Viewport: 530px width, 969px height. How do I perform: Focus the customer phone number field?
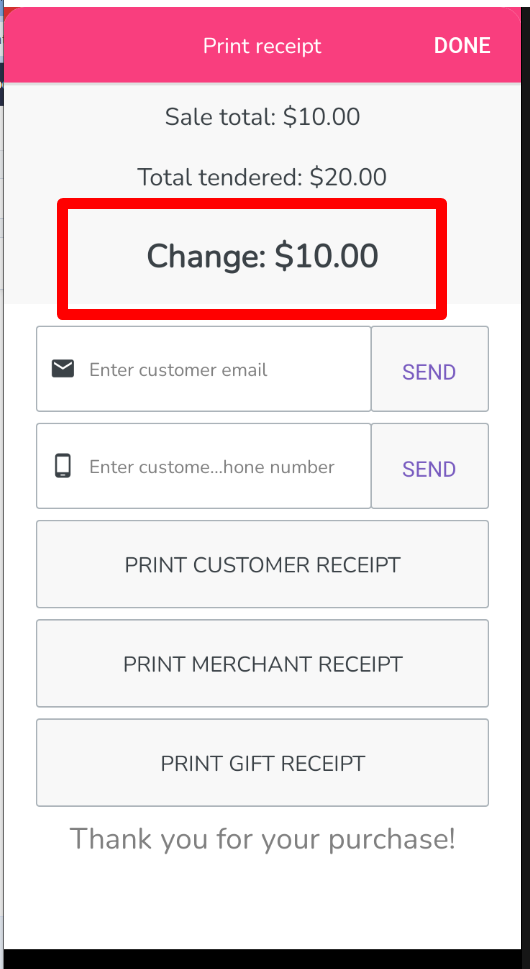[x=203, y=466]
